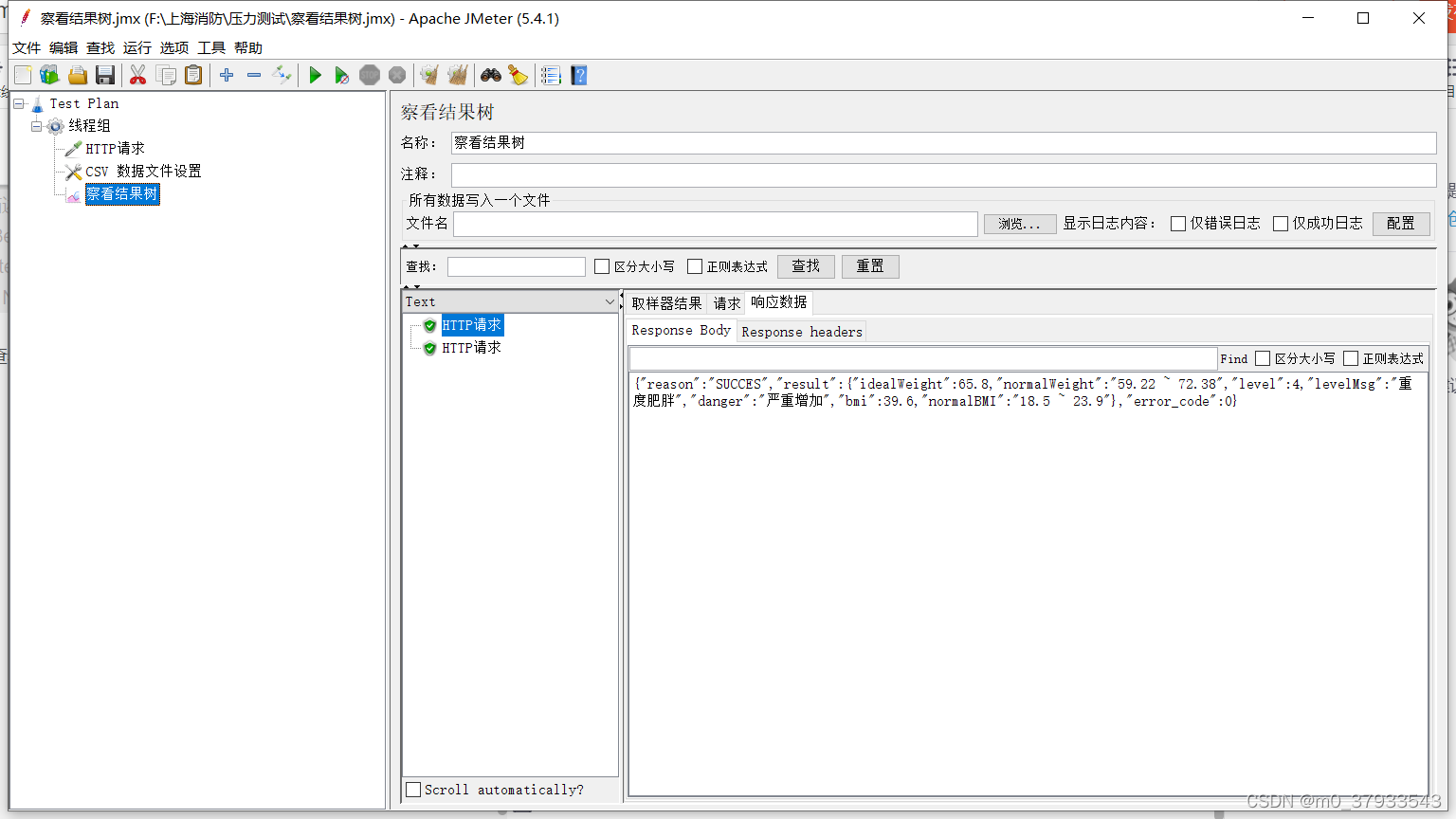Click the New test plan toolbar icon

tap(23, 75)
